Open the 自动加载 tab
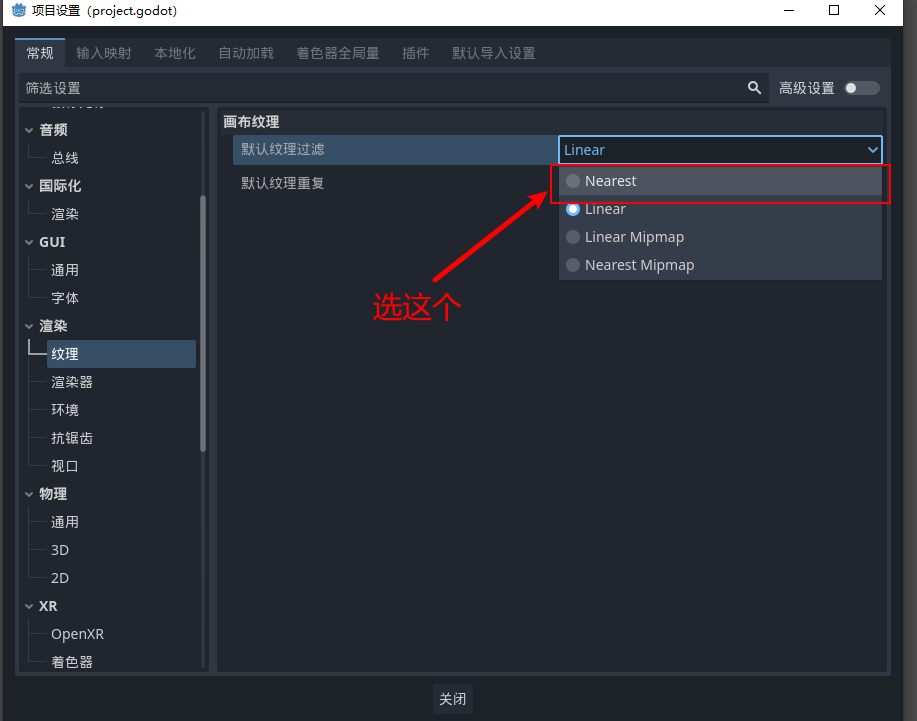Screen dimensions: 917x721 [x=246, y=53]
